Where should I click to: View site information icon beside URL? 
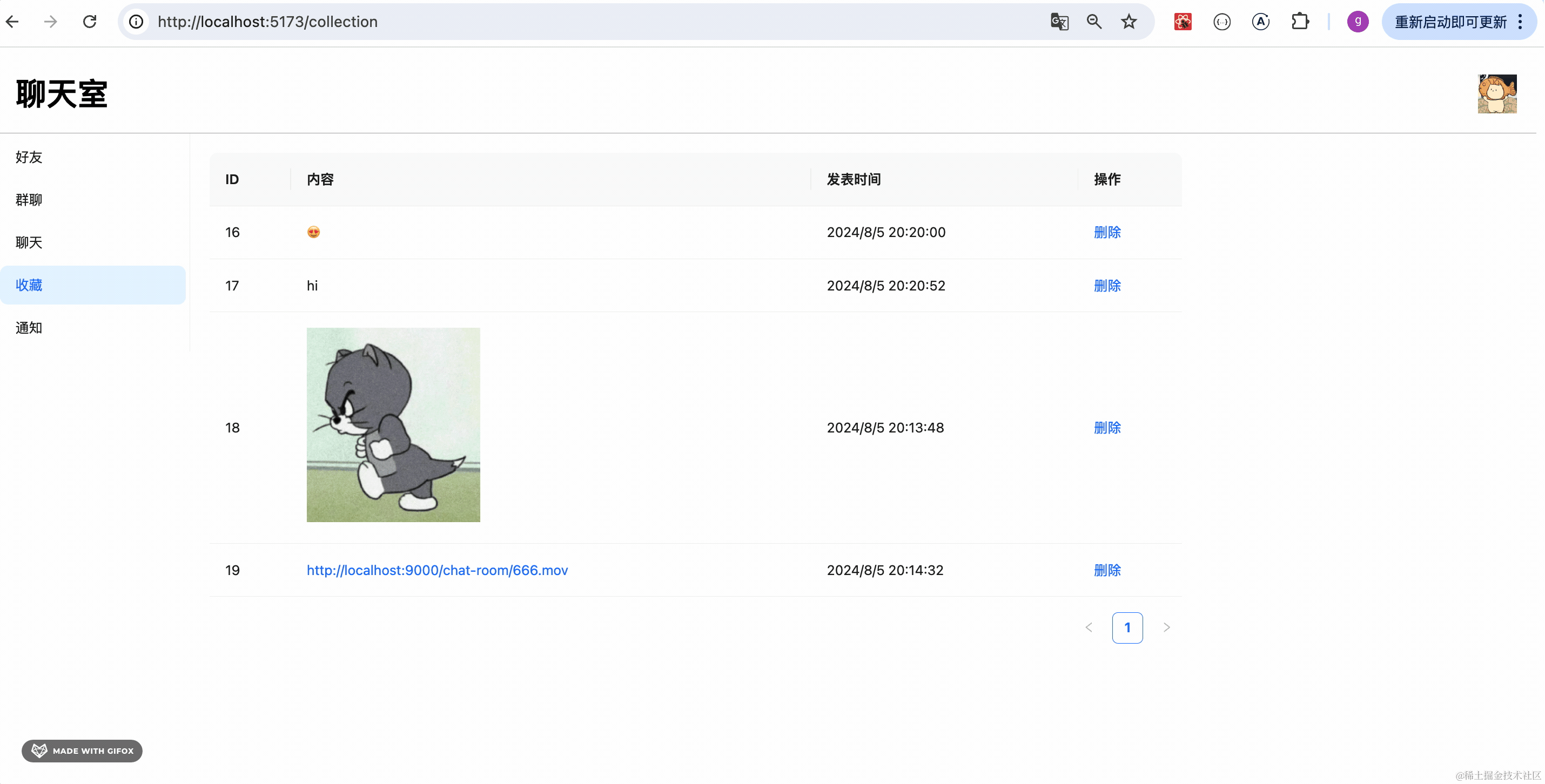pyautogui.click(x=137, y=22)
